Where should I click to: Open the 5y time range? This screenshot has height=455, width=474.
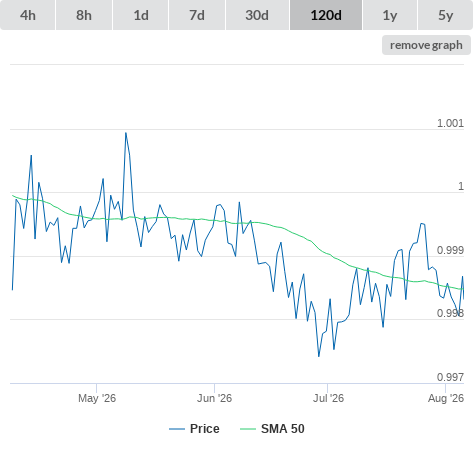point(446,15)
